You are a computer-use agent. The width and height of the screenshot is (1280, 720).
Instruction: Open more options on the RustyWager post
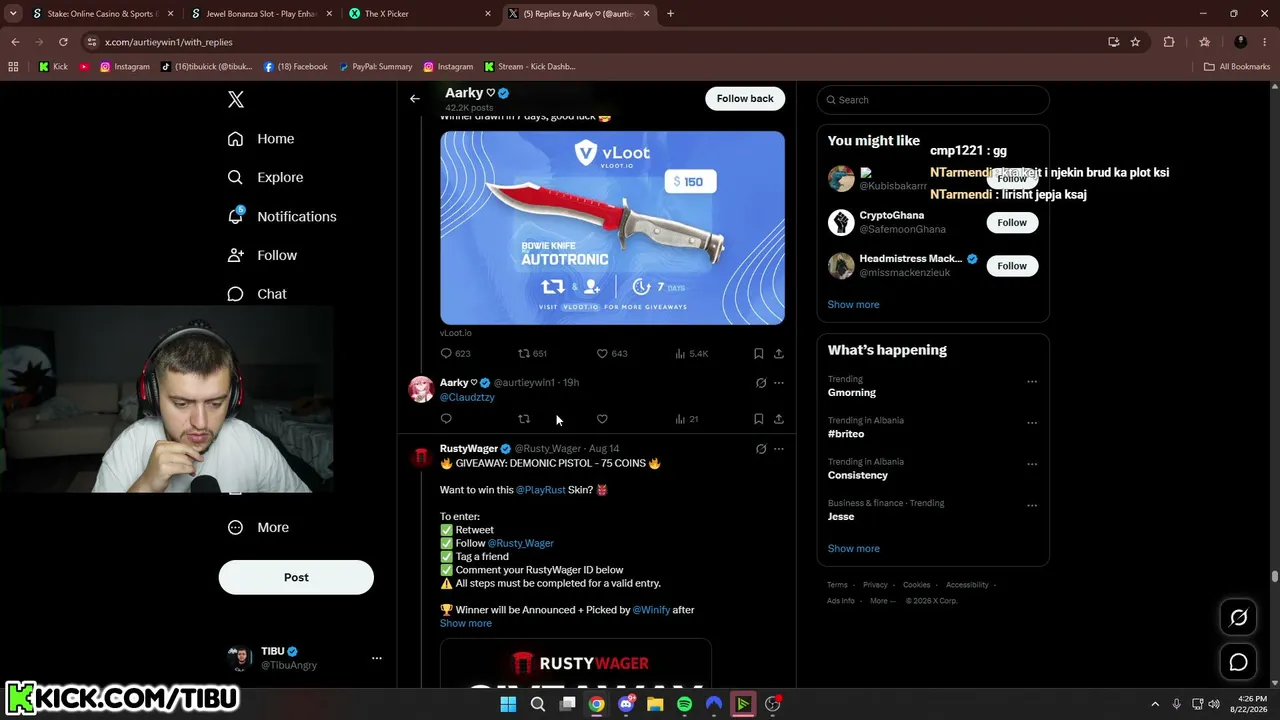[x=779, y=449]
